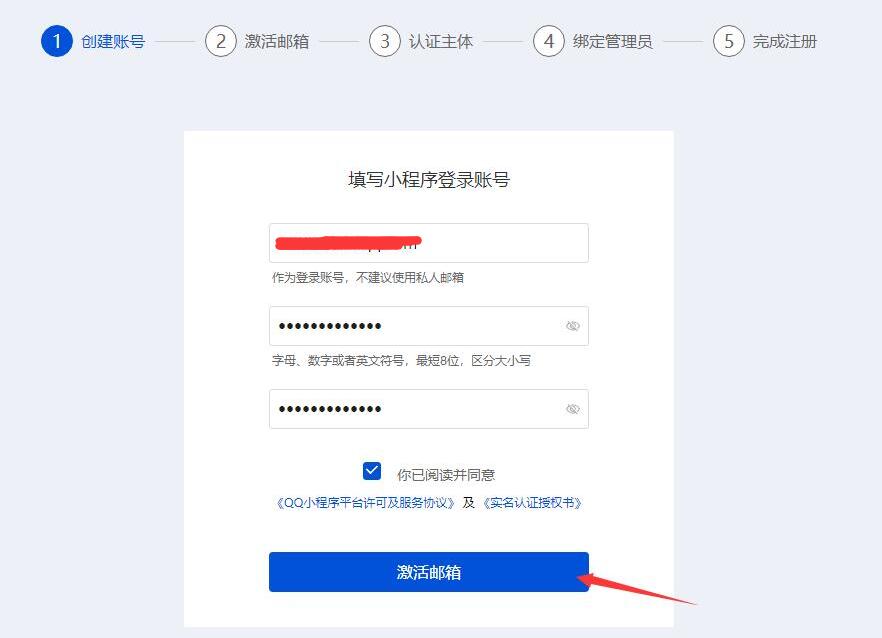882x638 pixels.
Task: Focus the email account input field
Action: click(429, 243)
